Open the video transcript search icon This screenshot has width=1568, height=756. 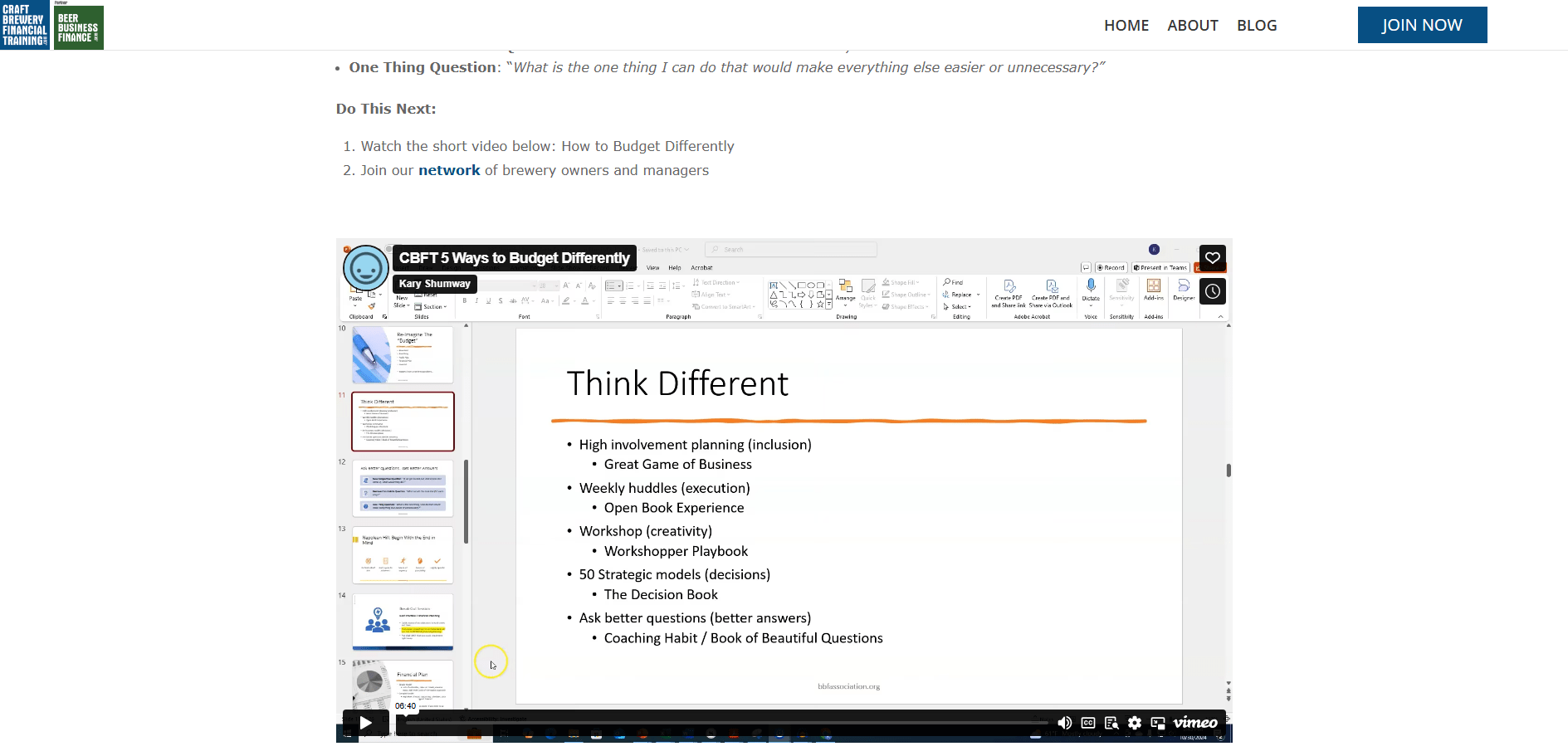click(x=1111, y=723)
